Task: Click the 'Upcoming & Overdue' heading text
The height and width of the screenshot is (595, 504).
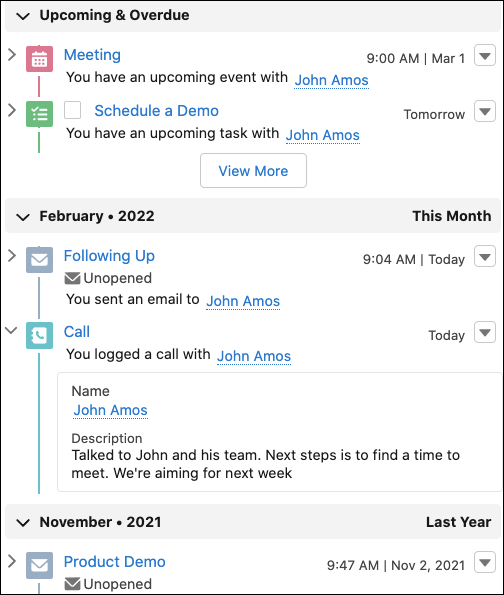Action: click(x=114, y=15)
